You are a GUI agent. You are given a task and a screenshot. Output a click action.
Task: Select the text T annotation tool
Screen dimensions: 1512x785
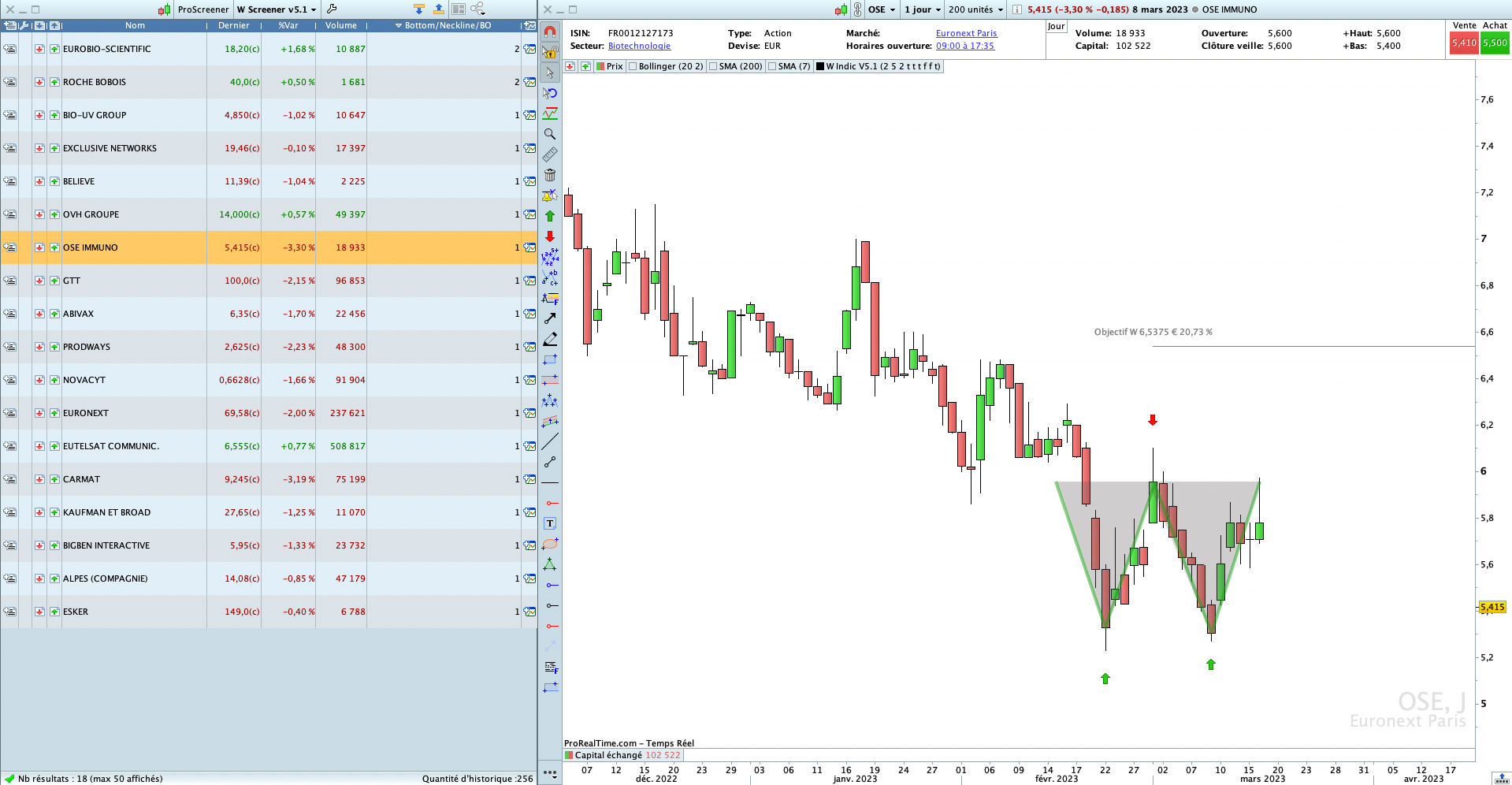click(550, 523)
